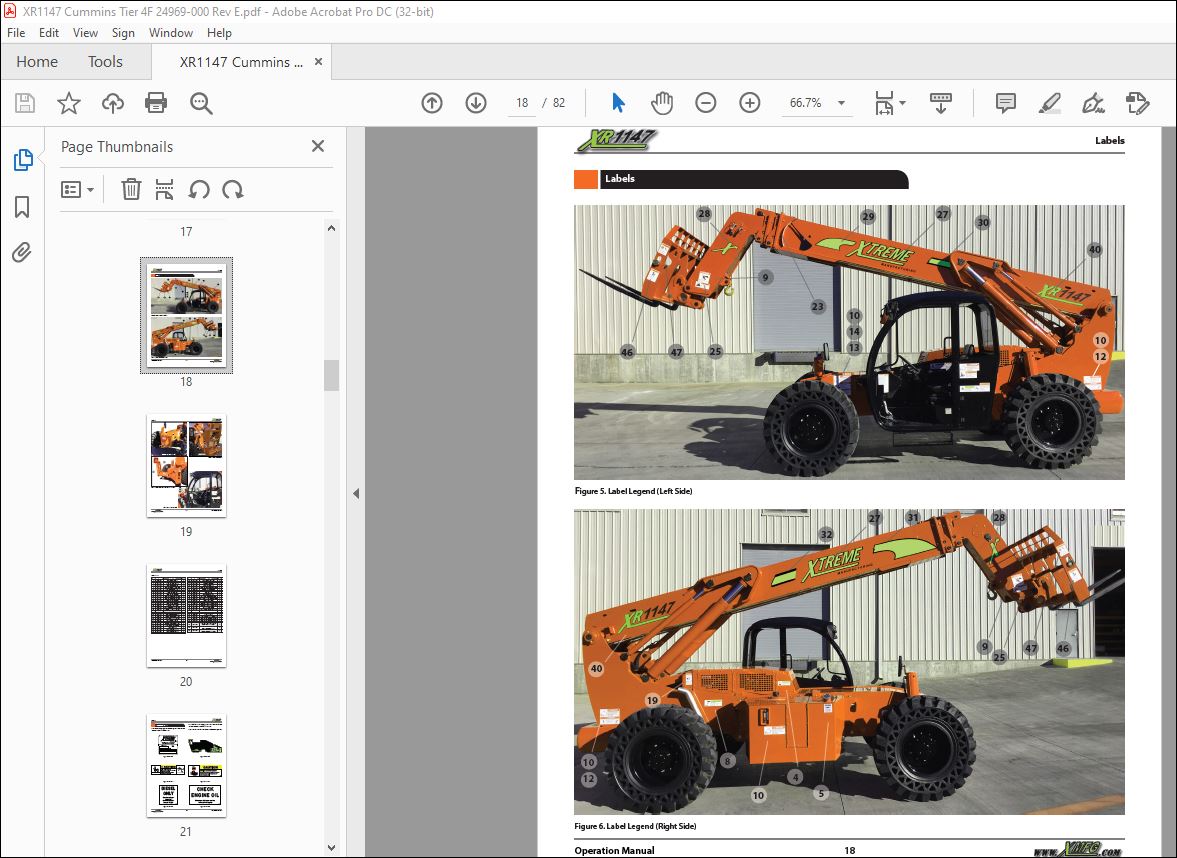Rotate page counterclockwise
1177x858 pixels.
(199, 189)
